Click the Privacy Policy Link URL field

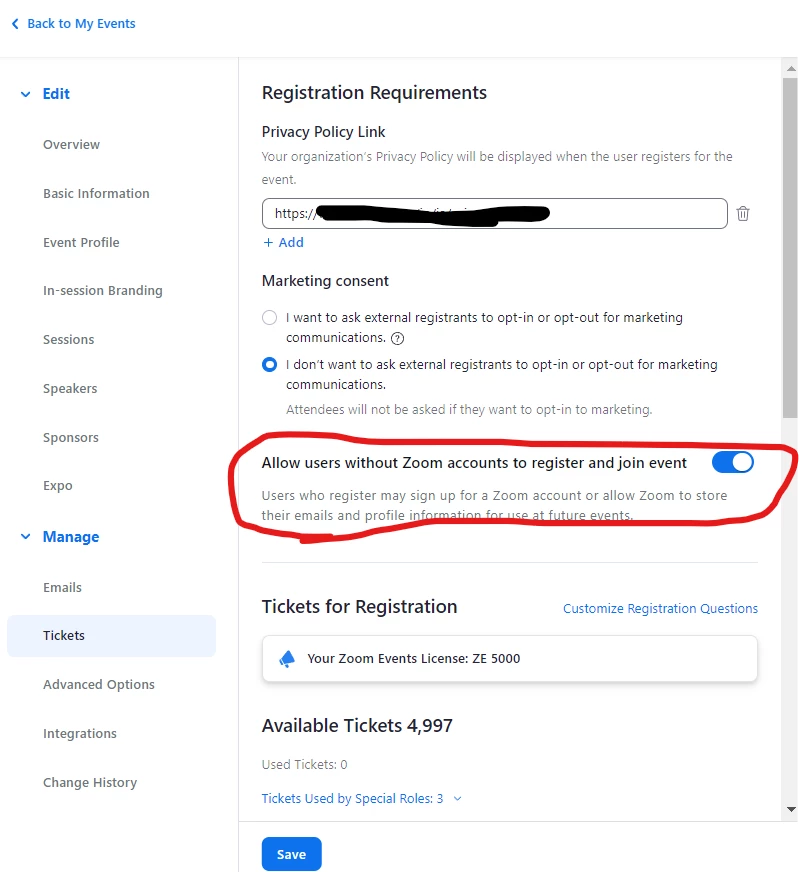pyautogui.click(x=495, y=214)
